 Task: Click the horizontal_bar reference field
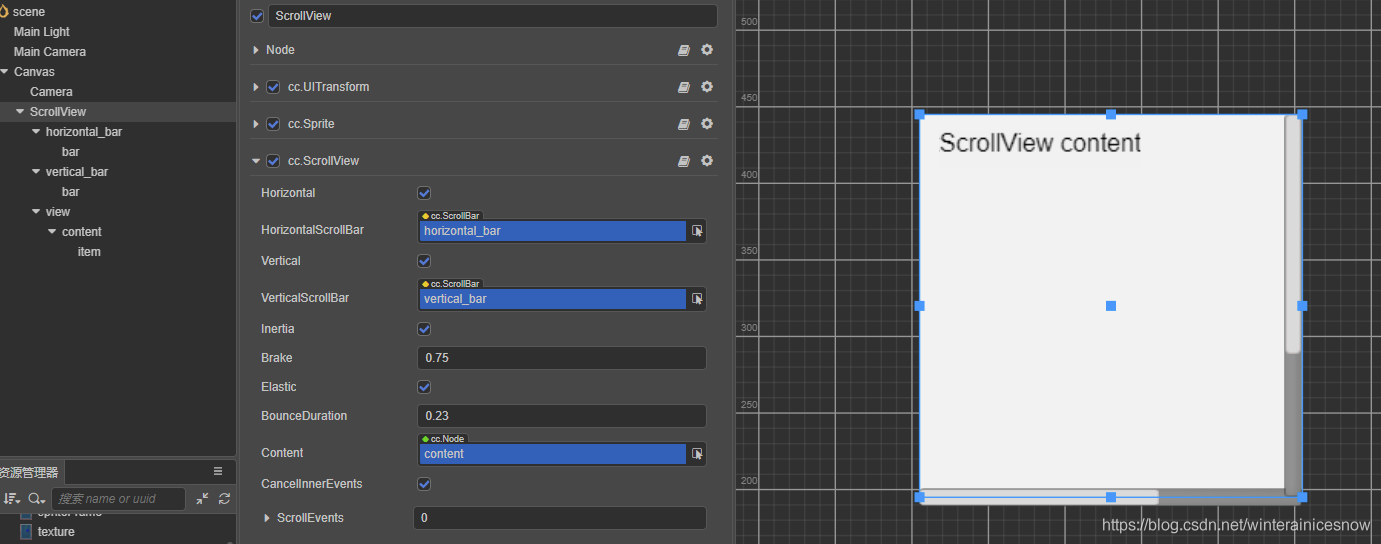point(553,231)
